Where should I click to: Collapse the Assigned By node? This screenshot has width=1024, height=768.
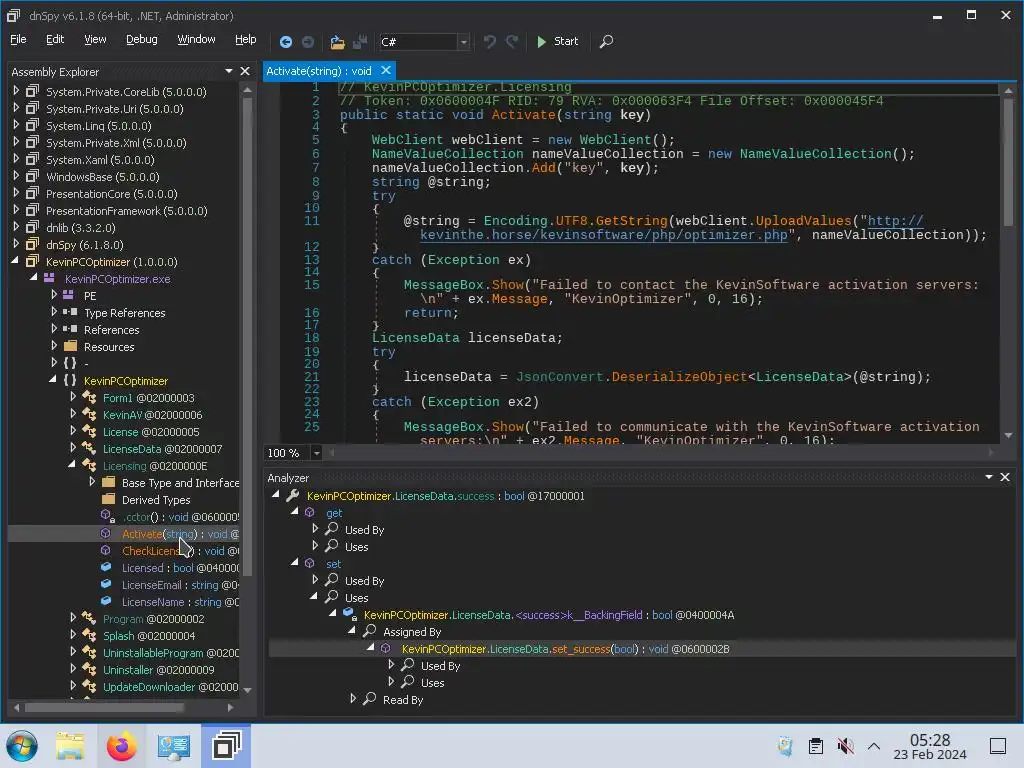352,631
